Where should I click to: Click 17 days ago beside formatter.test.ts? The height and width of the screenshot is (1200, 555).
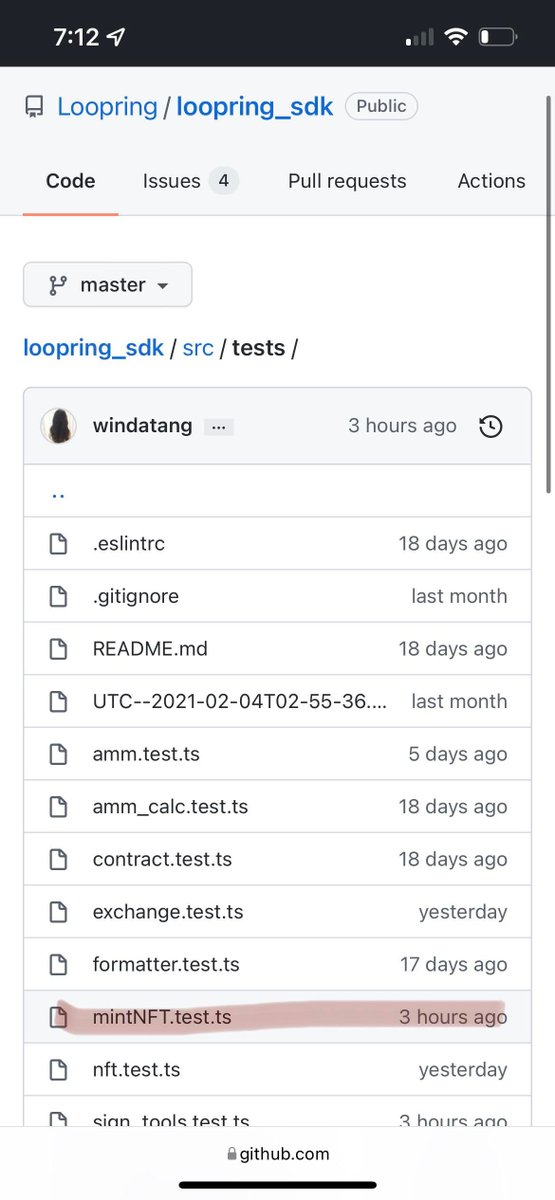[454, 964]
